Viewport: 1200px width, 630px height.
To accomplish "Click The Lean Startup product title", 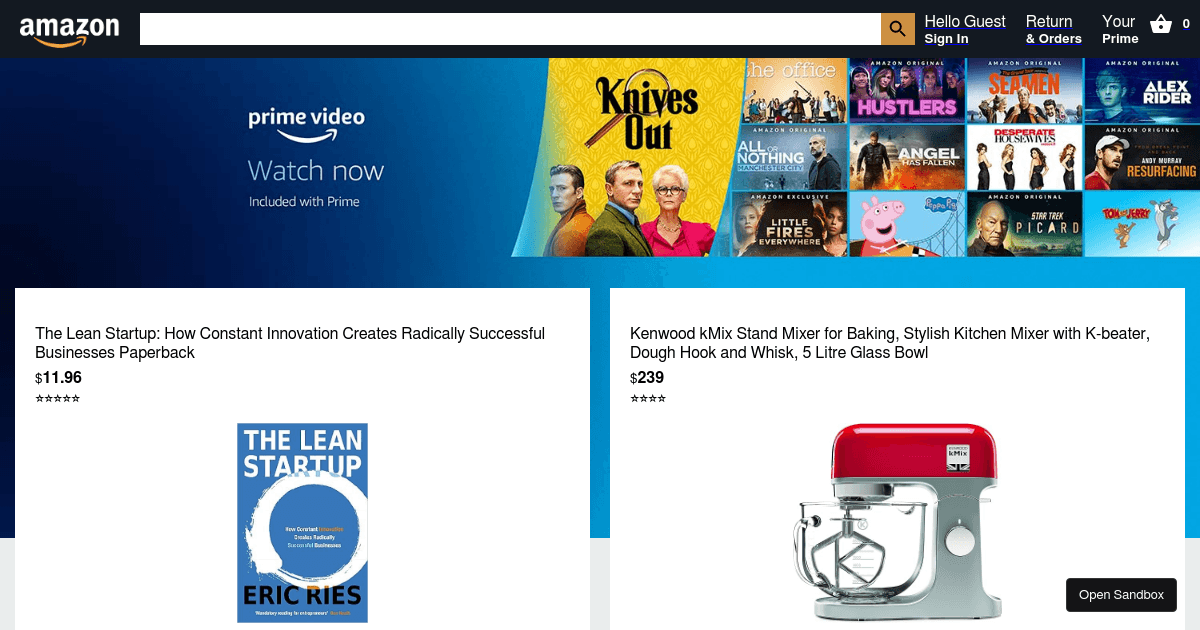I will coord(290,343).
